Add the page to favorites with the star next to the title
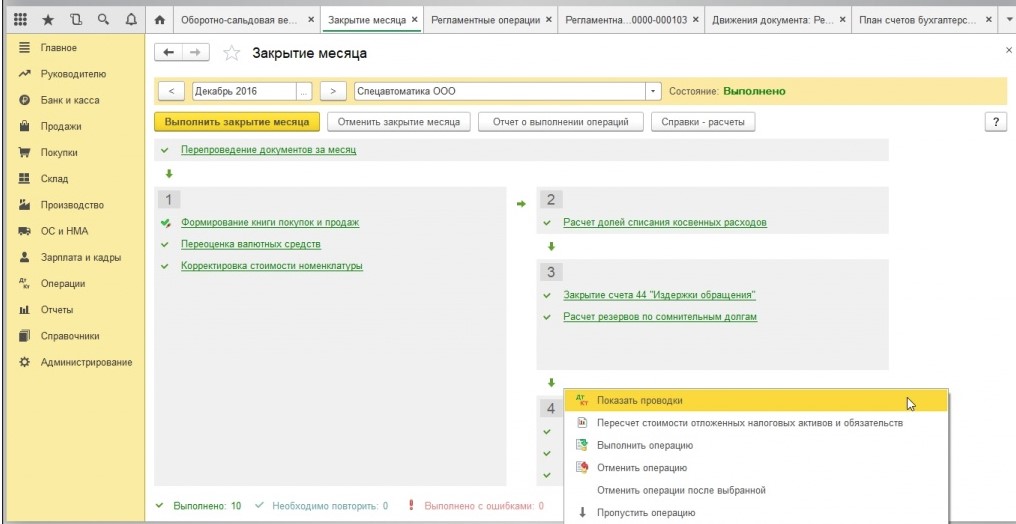 click(231, 53)
